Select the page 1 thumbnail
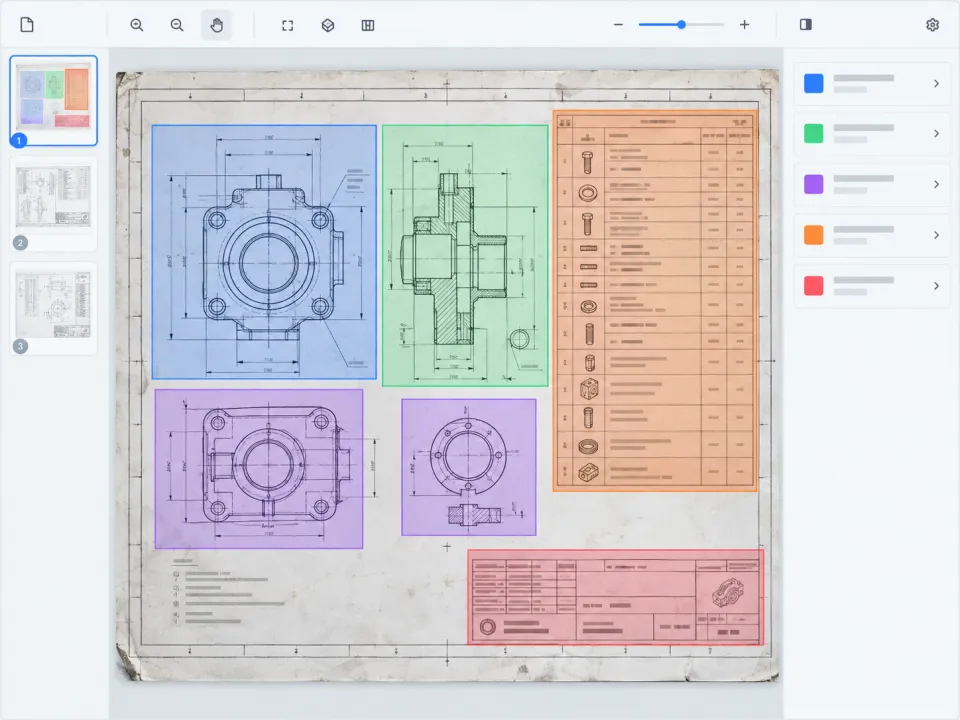The image size is (960, 720). (x=53, y=100)
